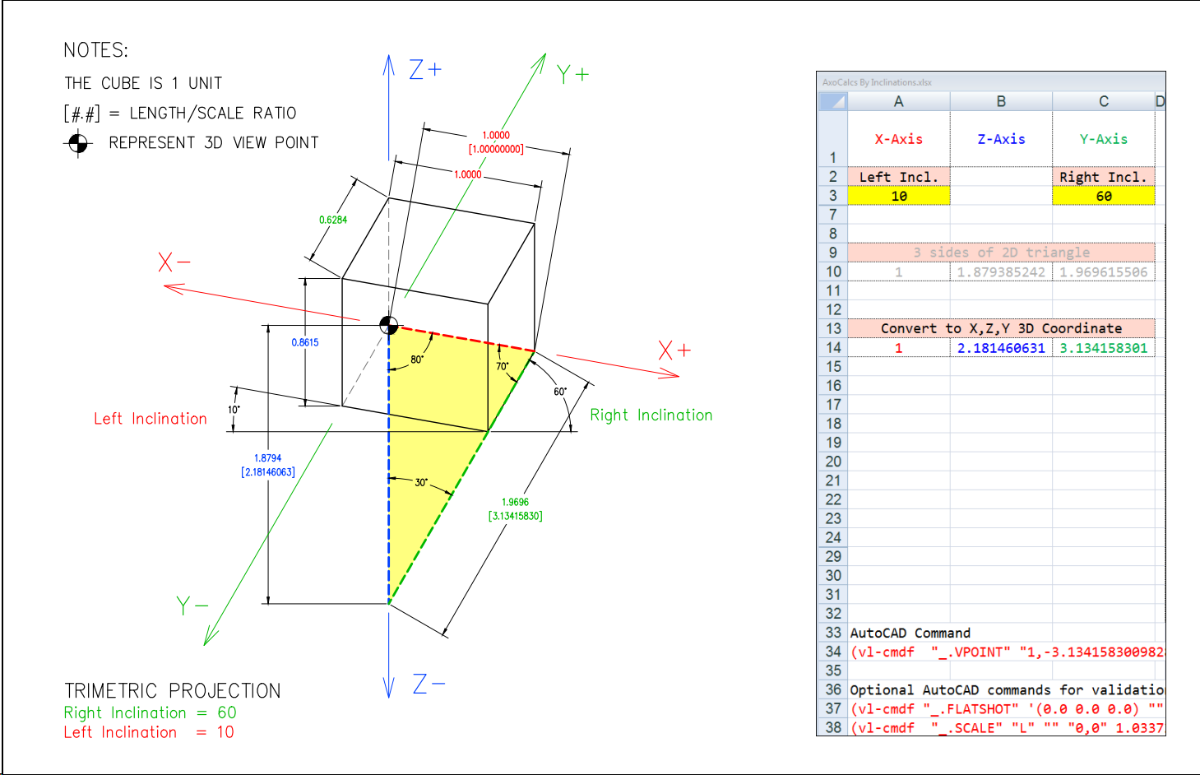
Task: Click green 'Right Inclination' label beside the cube
Action: point(651,415)
